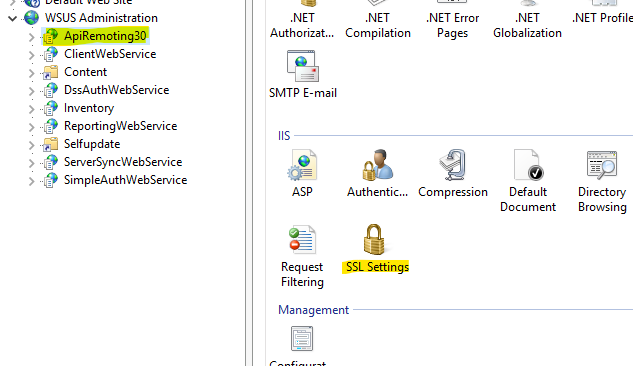Image resolution: width=633 pixels, height=366 pixels.
Task: Open the SMTP E-mail feature
Action: pyautogui.click(x=303, y=75)
